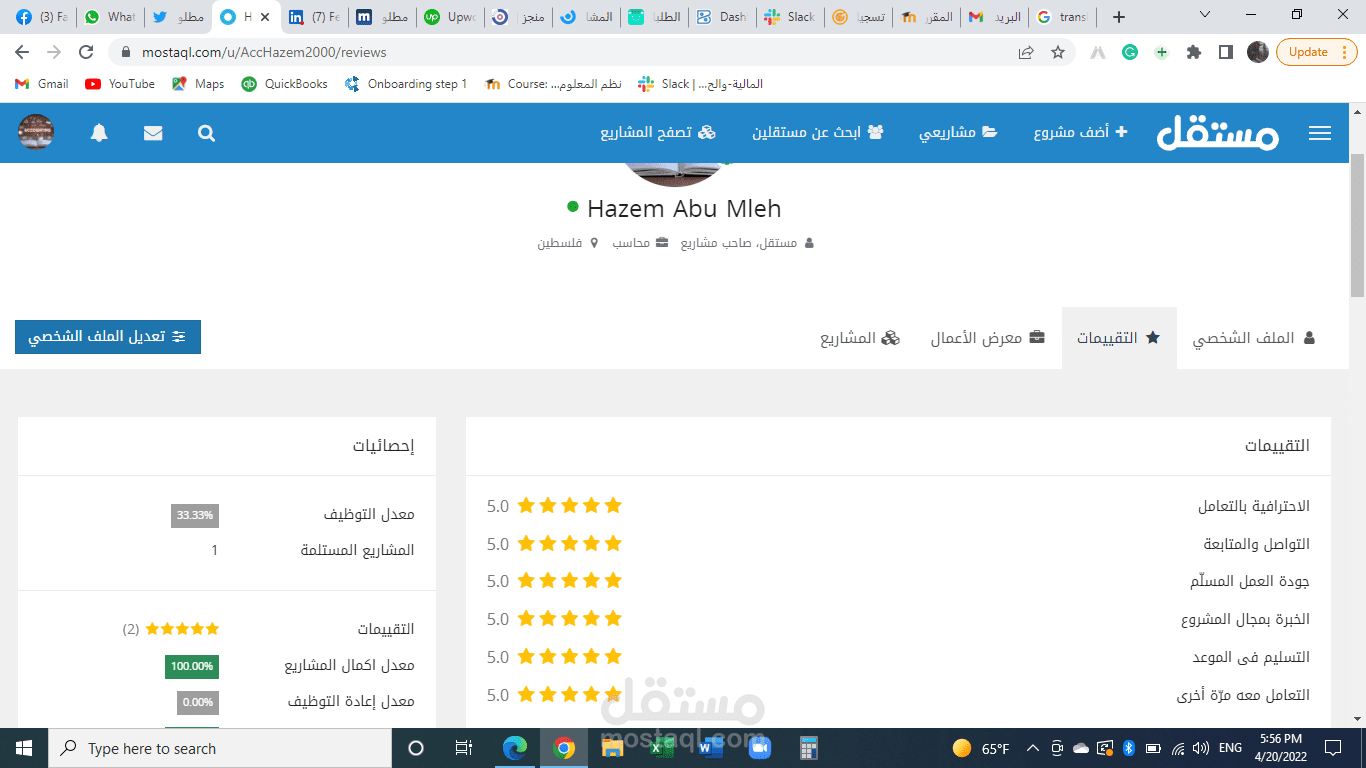The width and height of the screenshot is (1366, 768).
Task: Click the 33.33% hiring rate badge
Action: [195, 515]
